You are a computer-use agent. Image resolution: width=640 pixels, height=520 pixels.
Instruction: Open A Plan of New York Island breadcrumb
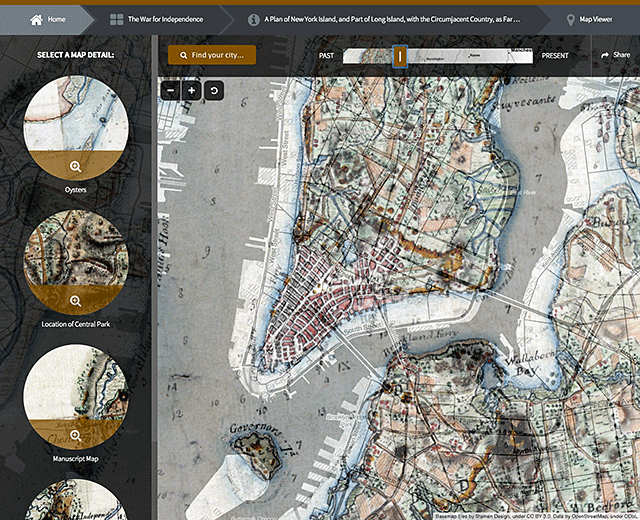[392, 19]
